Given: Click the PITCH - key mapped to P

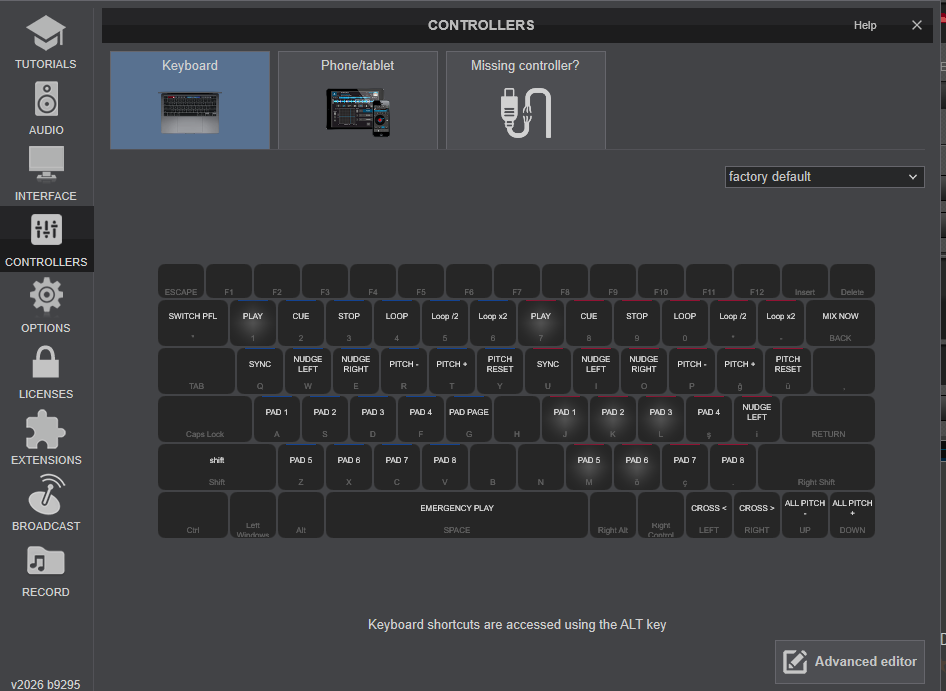Looking at the screenshot, I should 691,371.
